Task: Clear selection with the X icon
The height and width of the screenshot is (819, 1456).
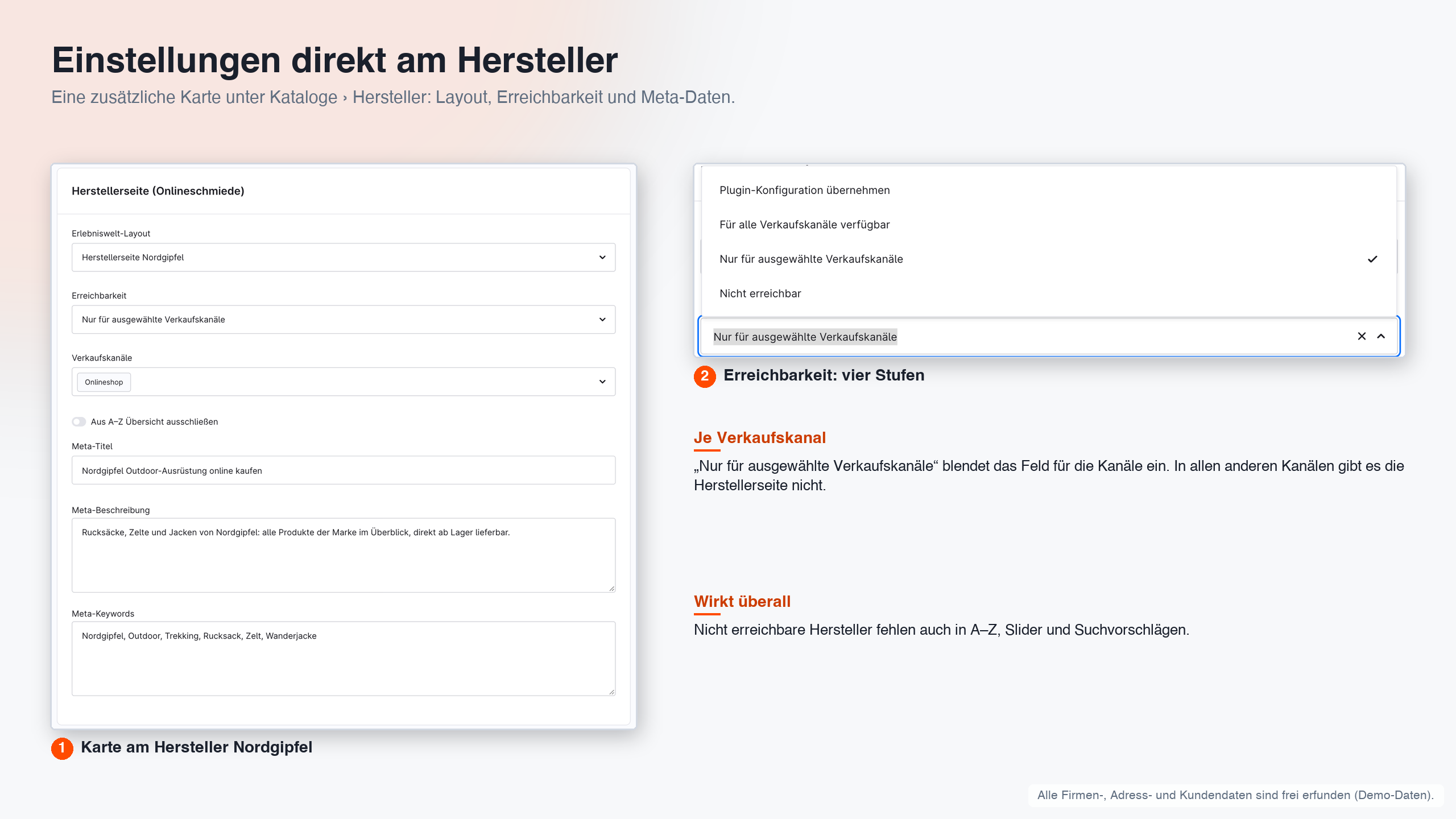Action: click(1362, 336)
